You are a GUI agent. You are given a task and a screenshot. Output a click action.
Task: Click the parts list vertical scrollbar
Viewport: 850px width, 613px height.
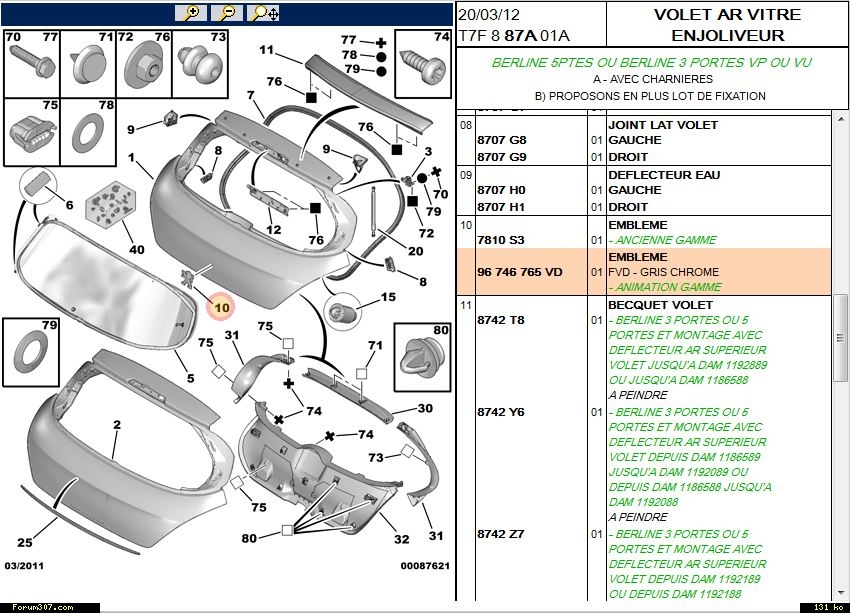pos(840,350)
